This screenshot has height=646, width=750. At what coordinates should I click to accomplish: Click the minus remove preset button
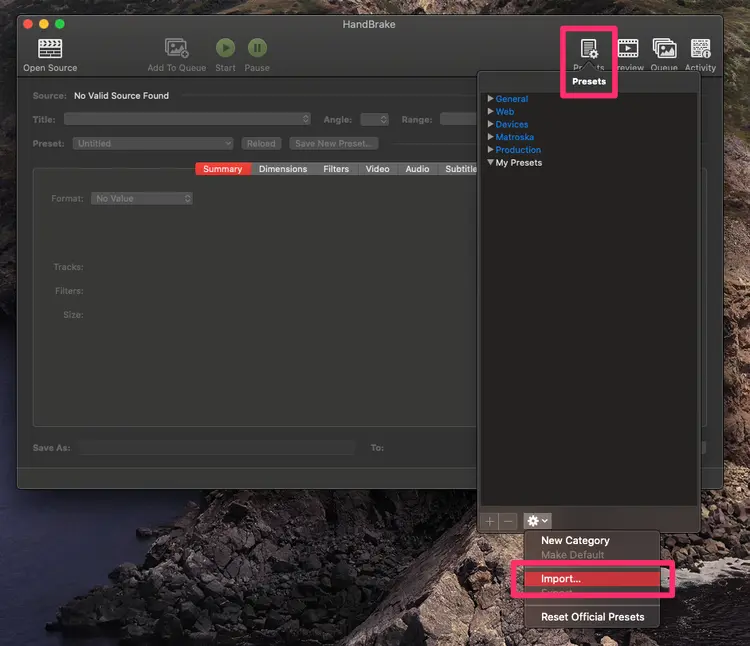[508, 521]
